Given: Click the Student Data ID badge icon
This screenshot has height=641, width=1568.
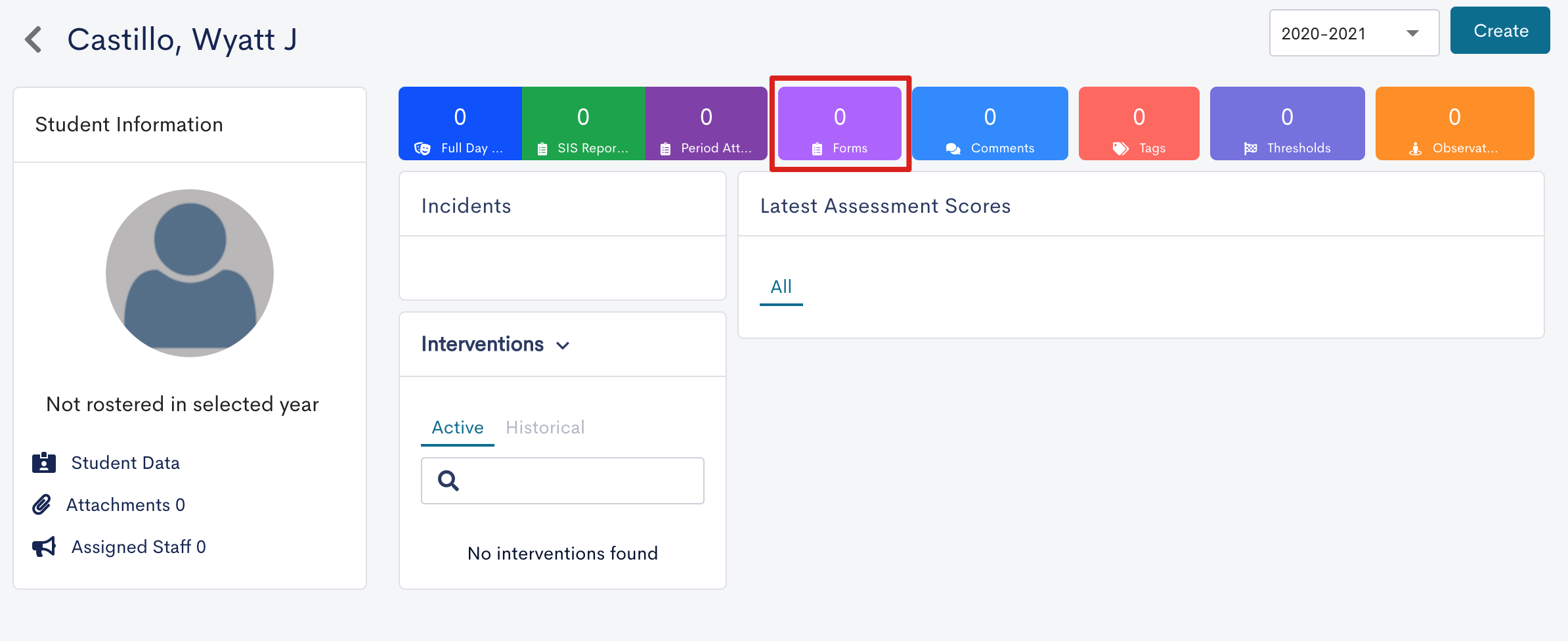Looking at the screenshot, I should 44,462.
